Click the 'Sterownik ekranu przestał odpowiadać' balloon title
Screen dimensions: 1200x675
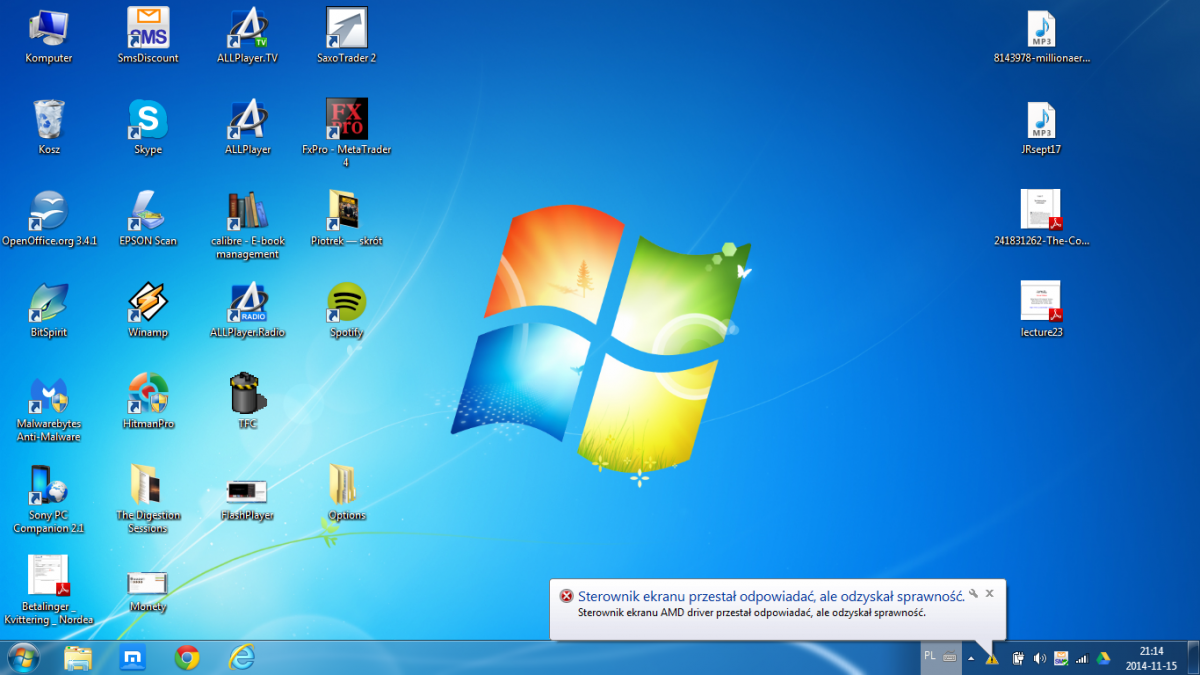coord(770,596)
